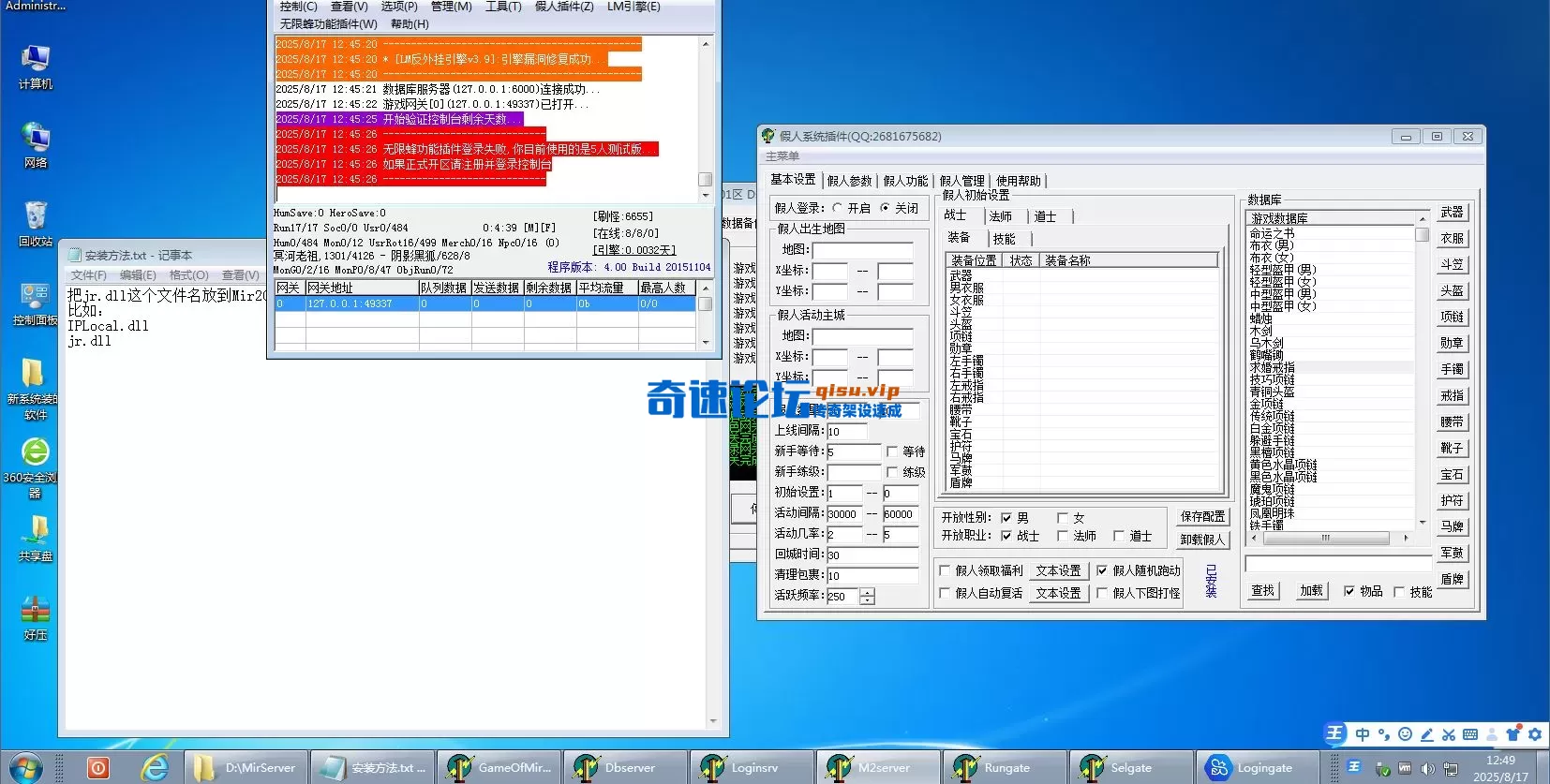This screenshot has width=1550, height=784.
Task: Open the 共享盘 desktop icon
Action: click(35, 539)
